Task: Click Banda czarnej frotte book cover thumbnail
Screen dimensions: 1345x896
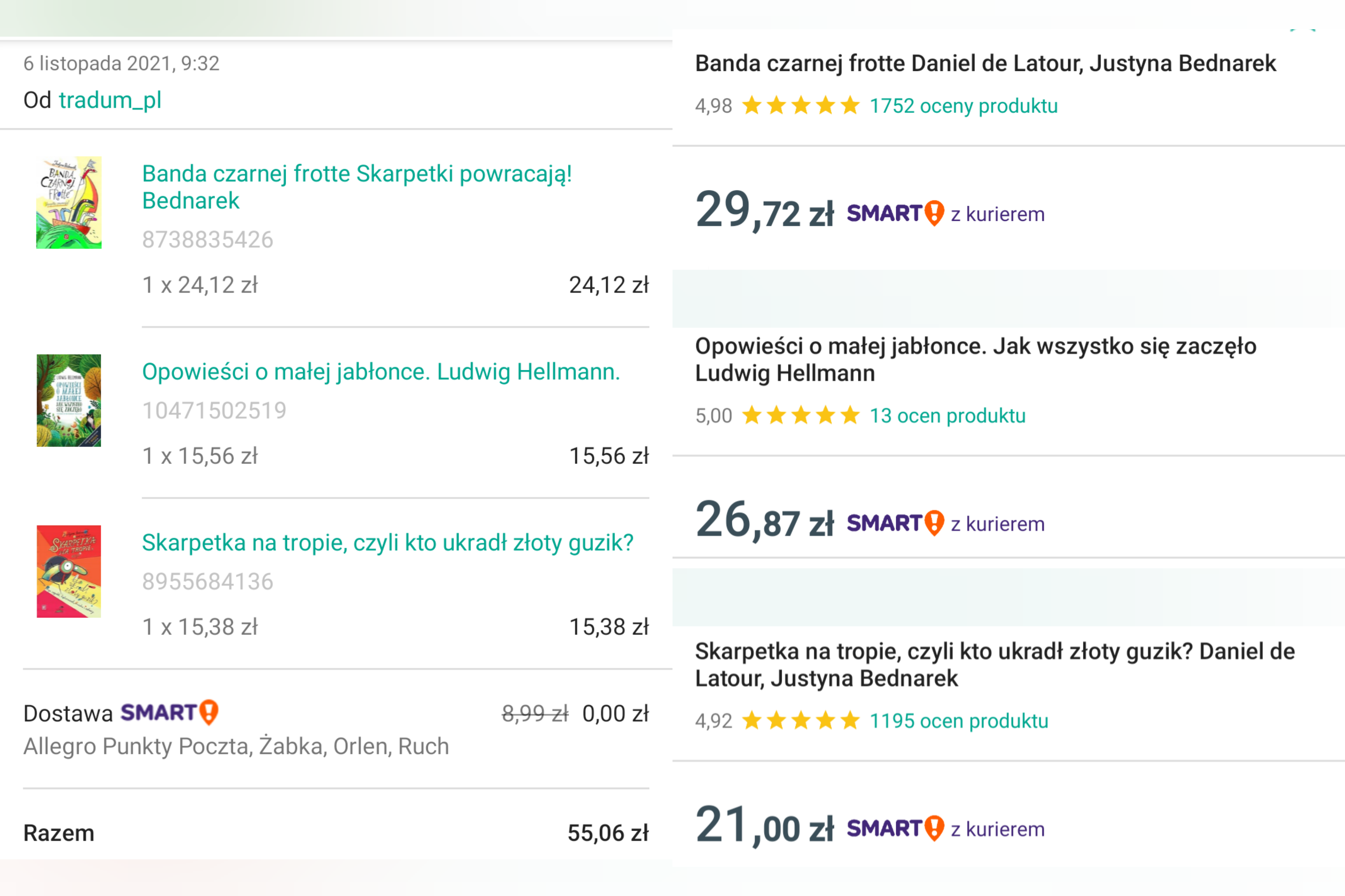Action: click(x=69, y=202)
